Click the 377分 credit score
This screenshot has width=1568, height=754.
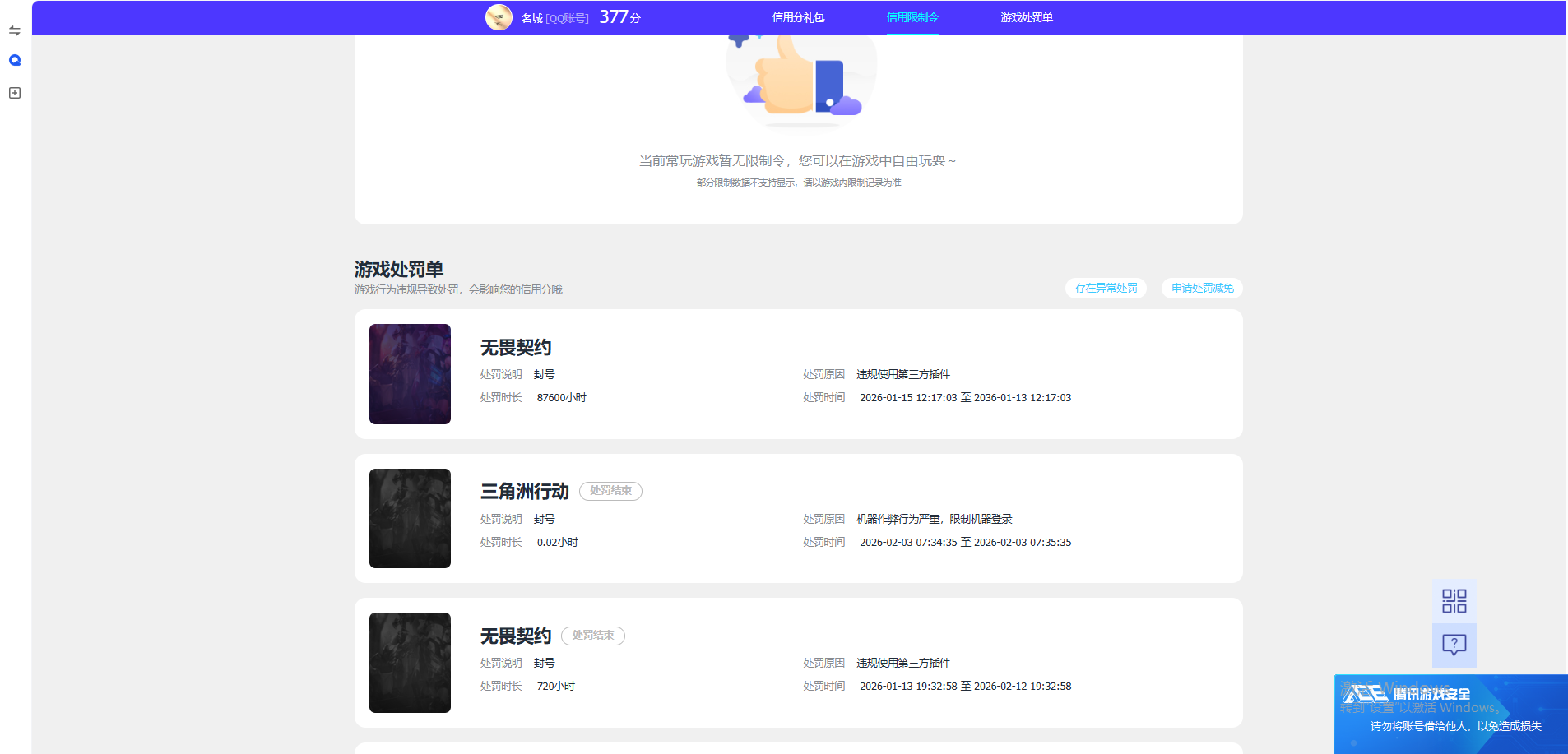click(x=619, y=17)
